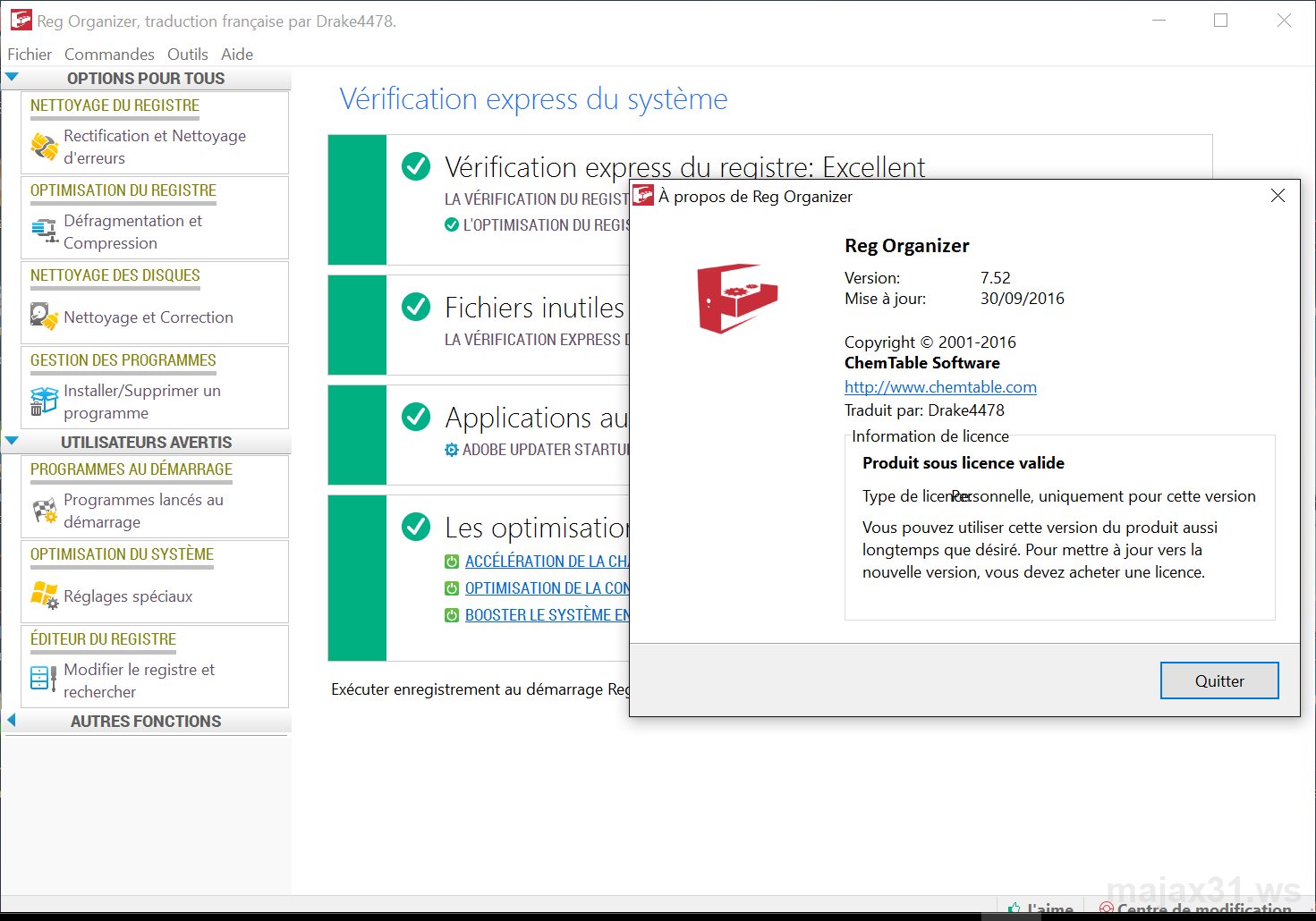Click the Reg Organizer icon in the main title bar

[21, 20]
